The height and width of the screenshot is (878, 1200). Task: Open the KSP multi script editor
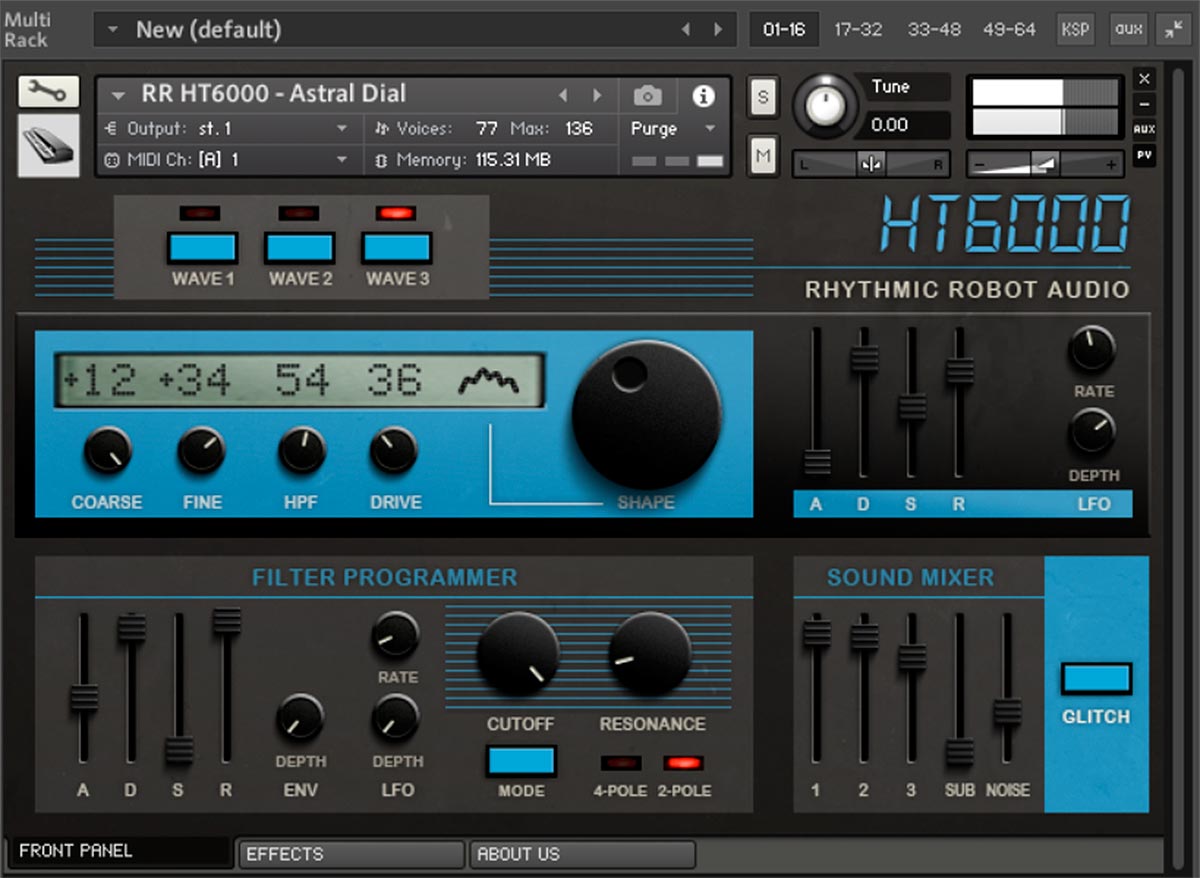click(1075, 29)
